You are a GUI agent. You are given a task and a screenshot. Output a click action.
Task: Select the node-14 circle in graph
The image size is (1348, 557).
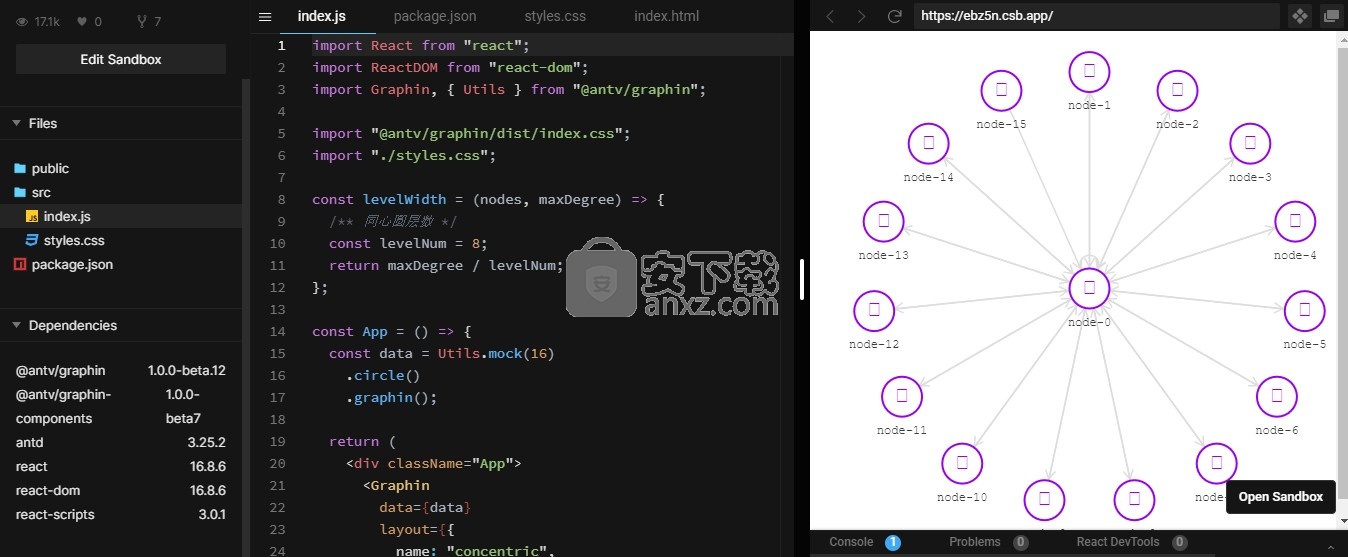pyautogui.click(x=928, y=143)
